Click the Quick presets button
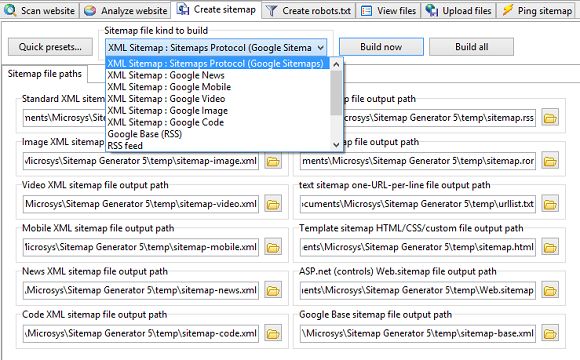 click(x=50, y=47)
